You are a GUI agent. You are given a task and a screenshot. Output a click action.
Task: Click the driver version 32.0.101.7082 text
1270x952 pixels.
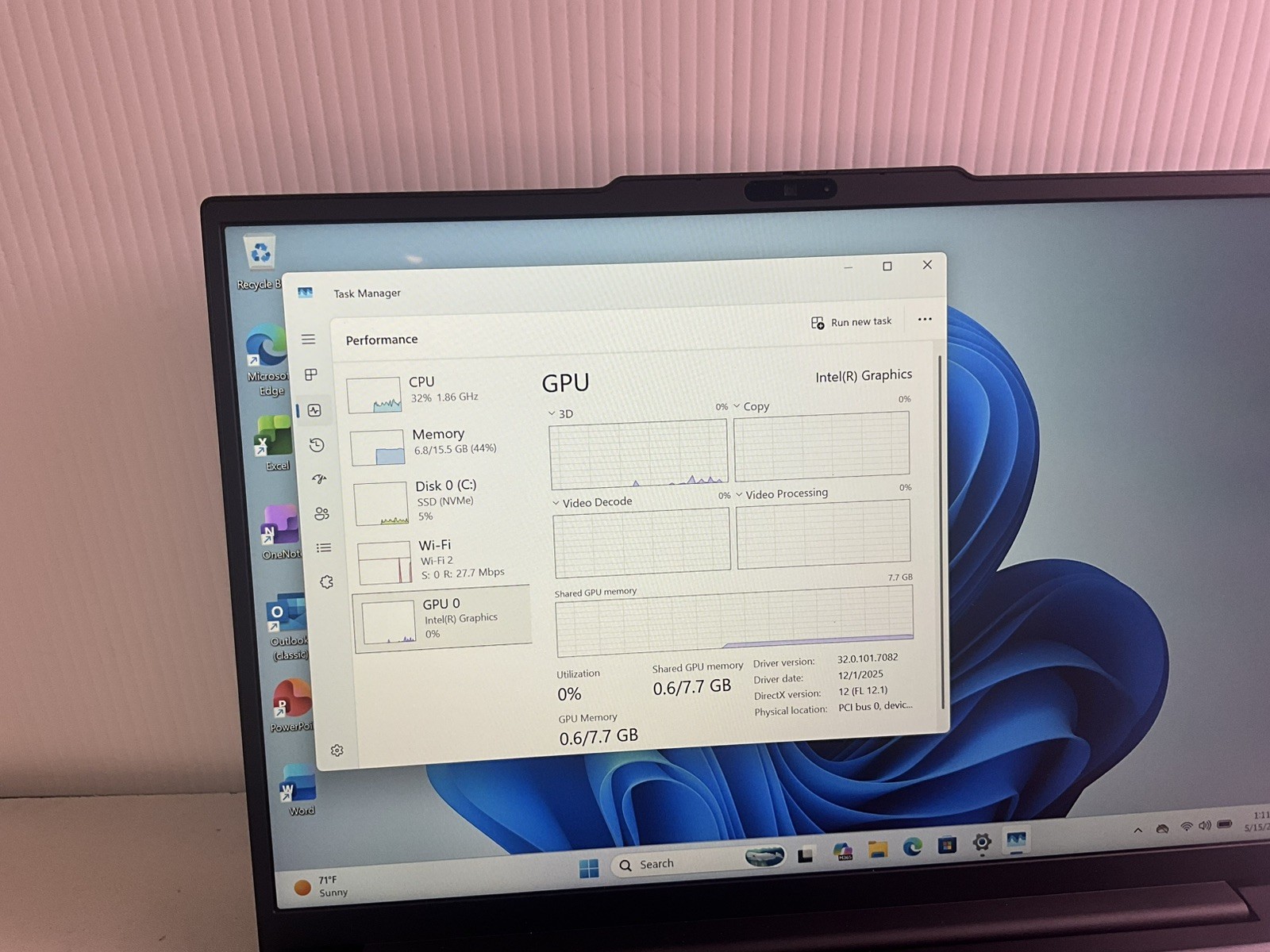pyautogui.click(x=868, y=658)
